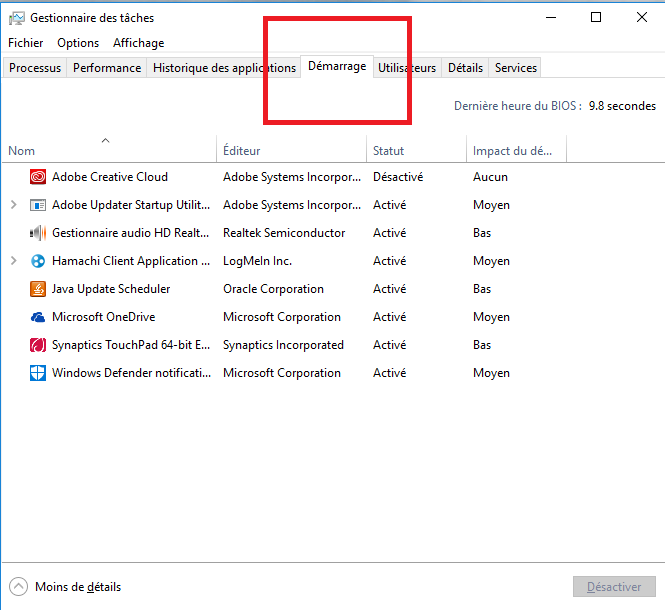Image resolution: width=665 pixels, height=610 pixels.
Task: Select the Démarrage tab
Action: click(337, 67)
